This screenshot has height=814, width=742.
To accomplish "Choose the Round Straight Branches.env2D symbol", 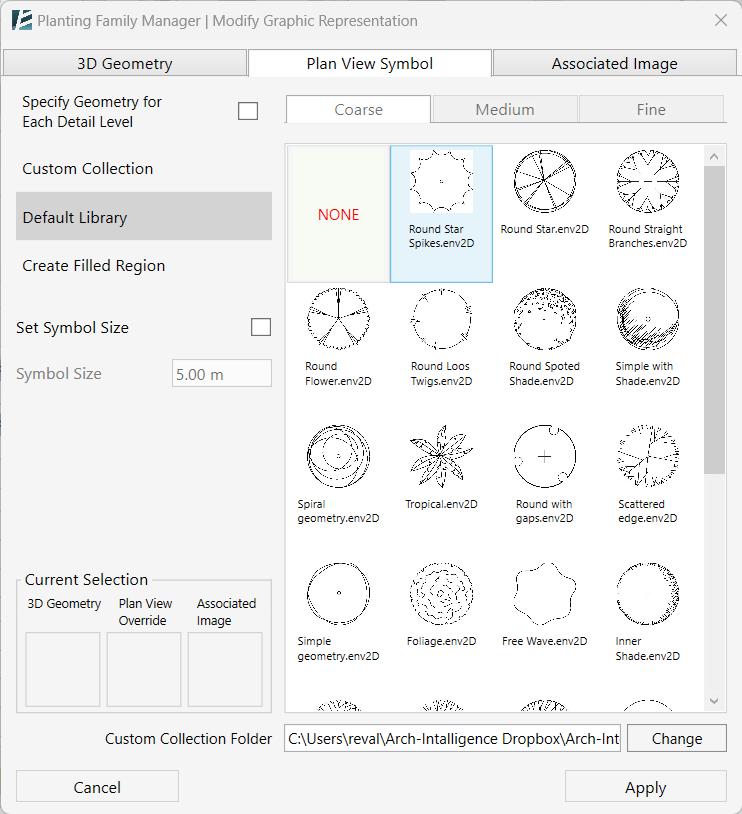I will (647, 182).
